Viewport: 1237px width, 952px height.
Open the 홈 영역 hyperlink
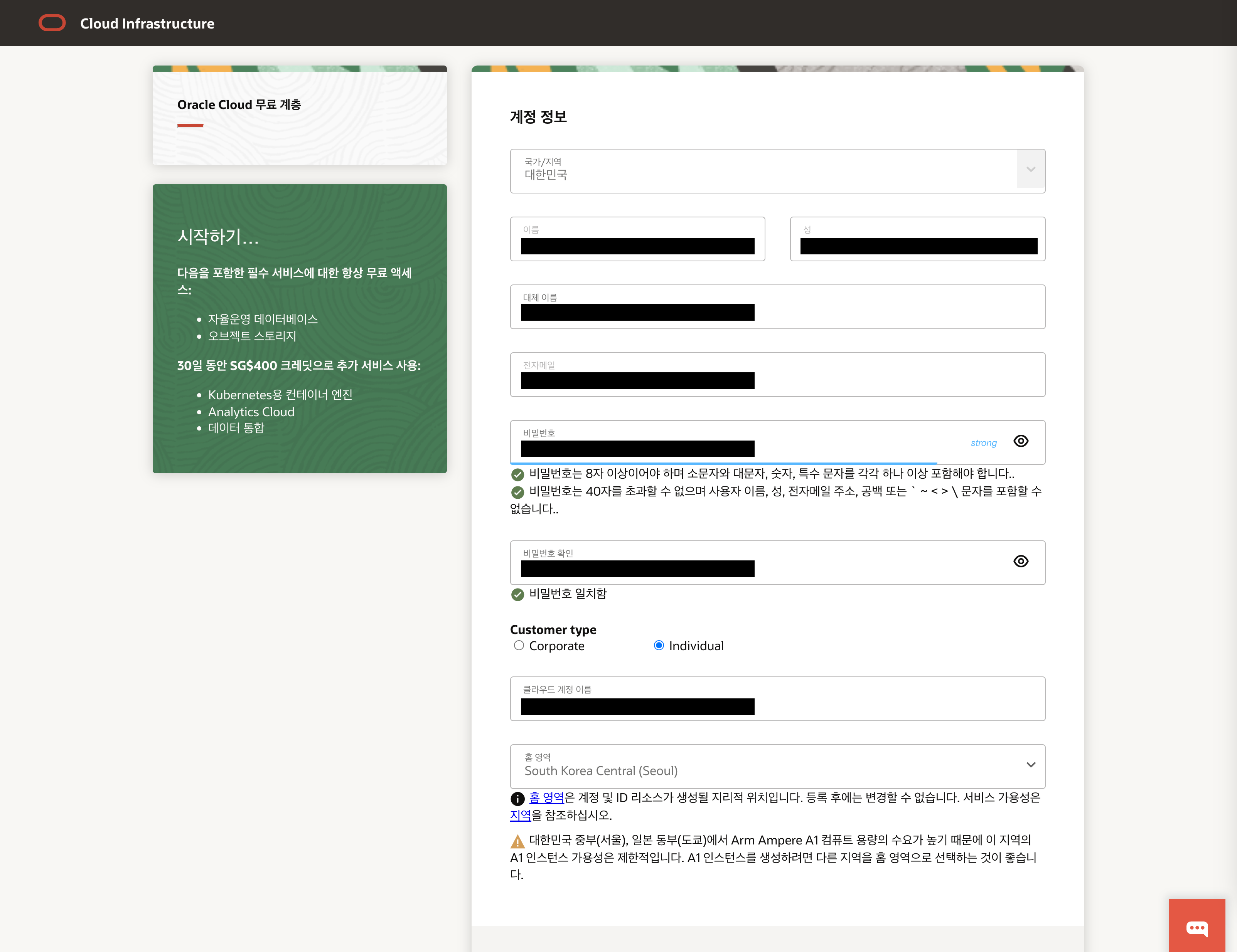[x=546, y=797]
